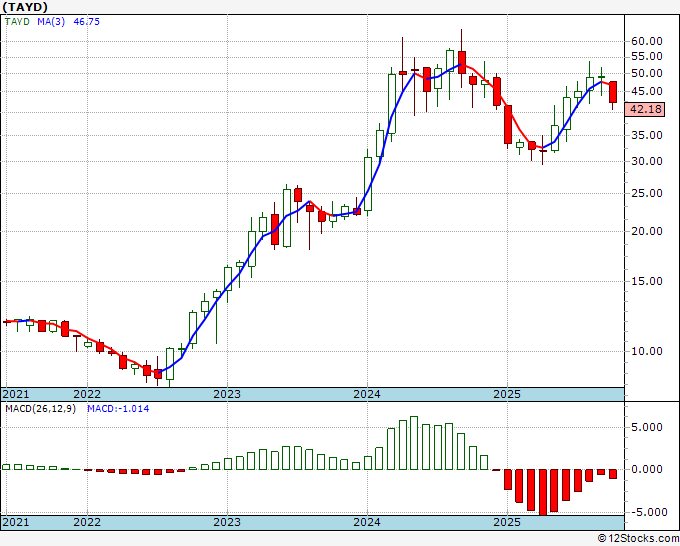
Task: Click the 25.00 price axis label
Action: pyautogui.click(x=647, y=193)
